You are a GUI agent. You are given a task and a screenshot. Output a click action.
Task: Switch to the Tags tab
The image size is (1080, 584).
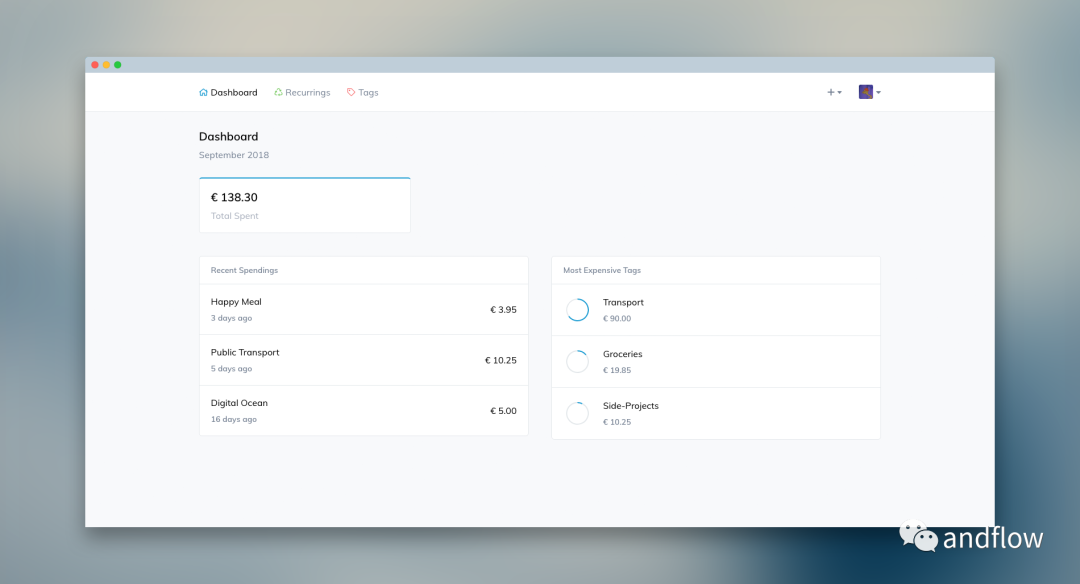coord(368,92)
